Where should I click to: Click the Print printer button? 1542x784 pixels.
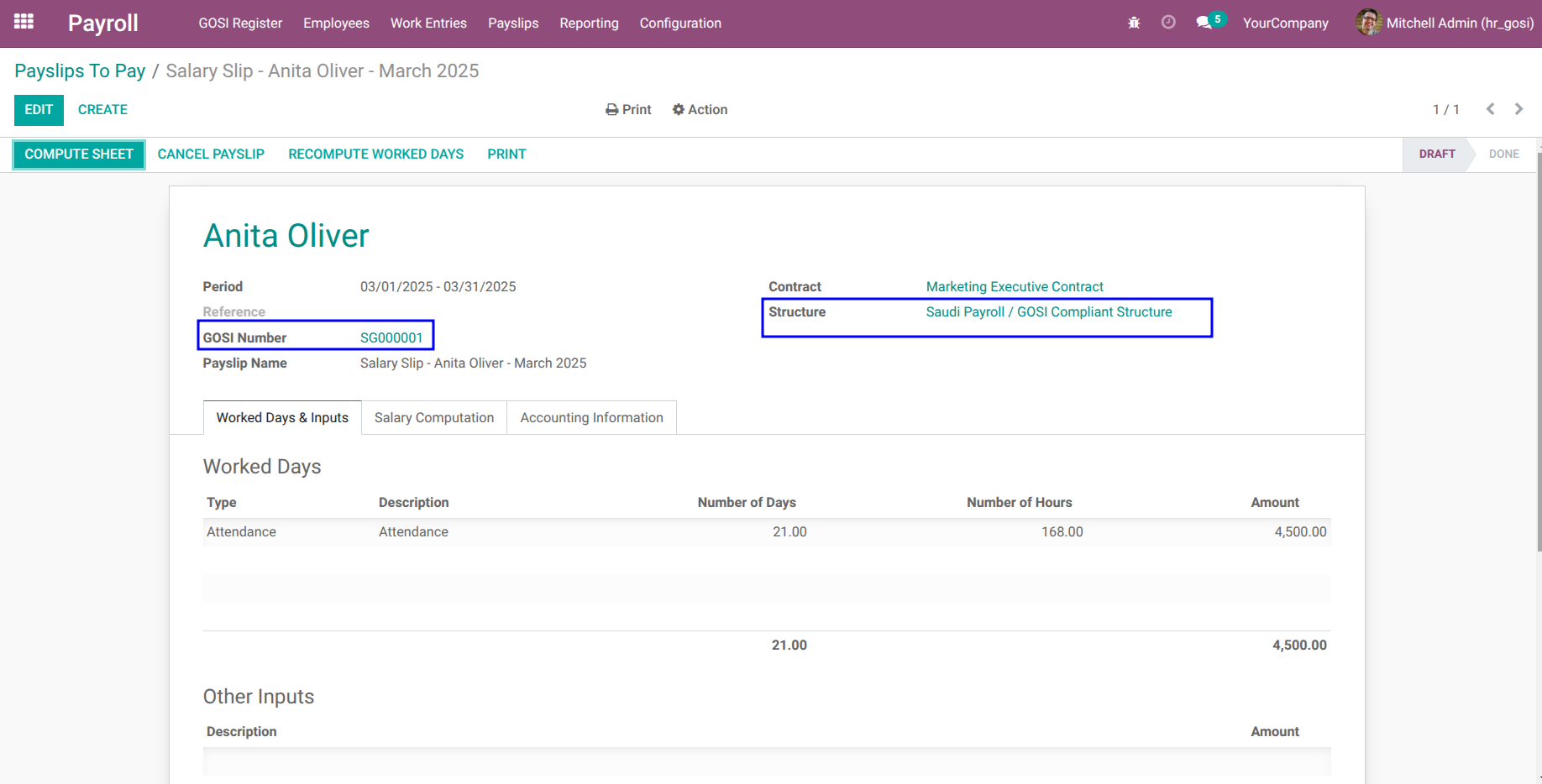pyautogui.click(x=628, y=110)
